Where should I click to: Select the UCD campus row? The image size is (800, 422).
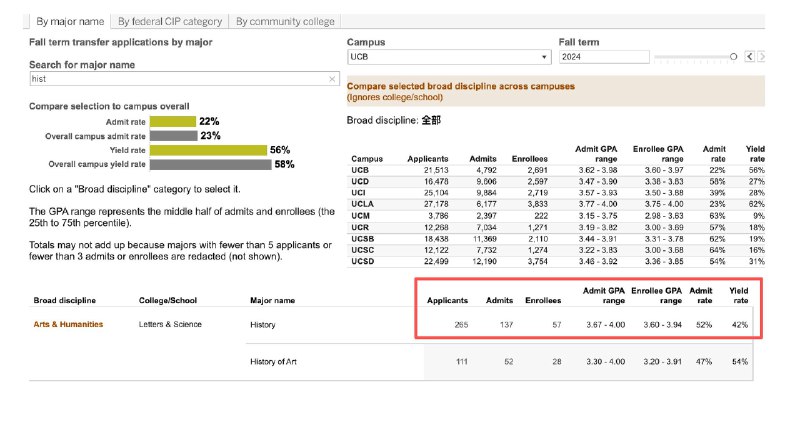point(558,182)
